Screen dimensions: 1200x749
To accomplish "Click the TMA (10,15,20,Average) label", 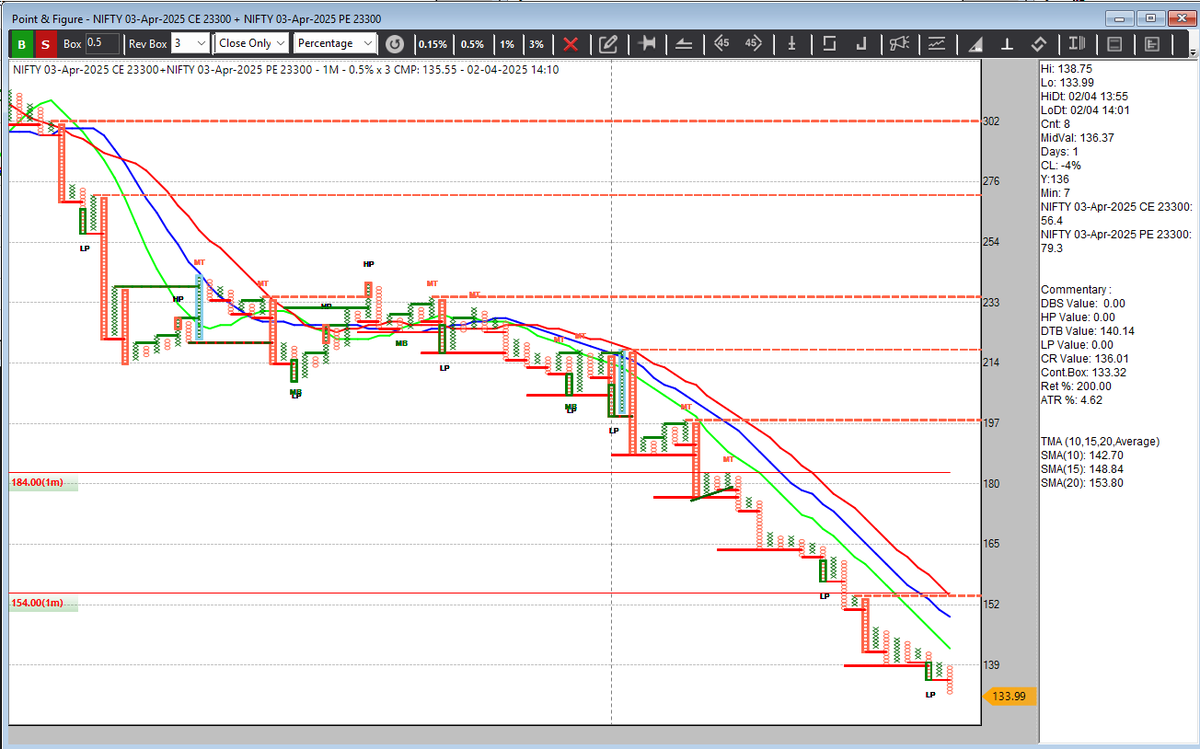I will (x=1100, y=441).
